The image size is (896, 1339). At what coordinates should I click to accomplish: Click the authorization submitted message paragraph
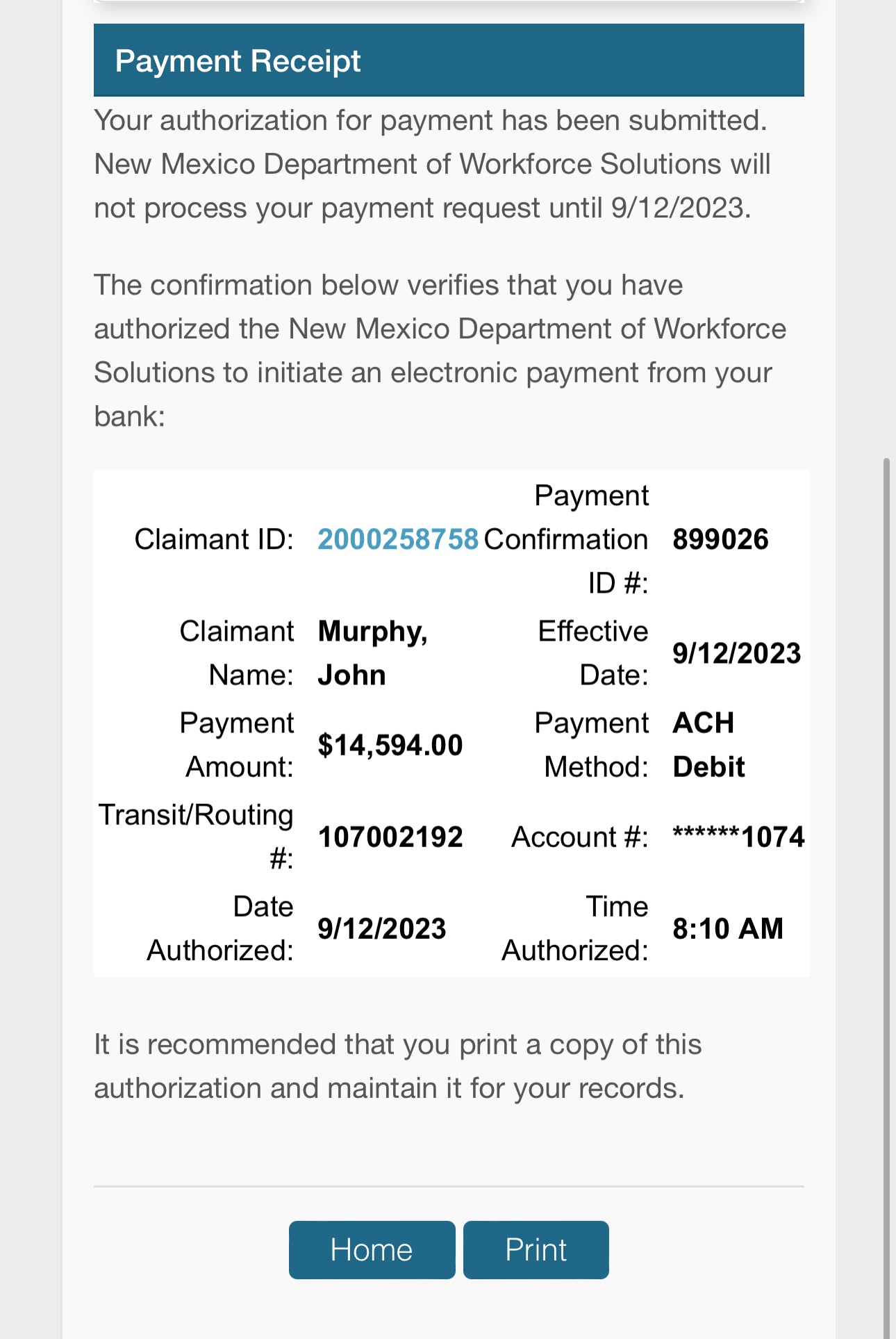click(432, 164)
